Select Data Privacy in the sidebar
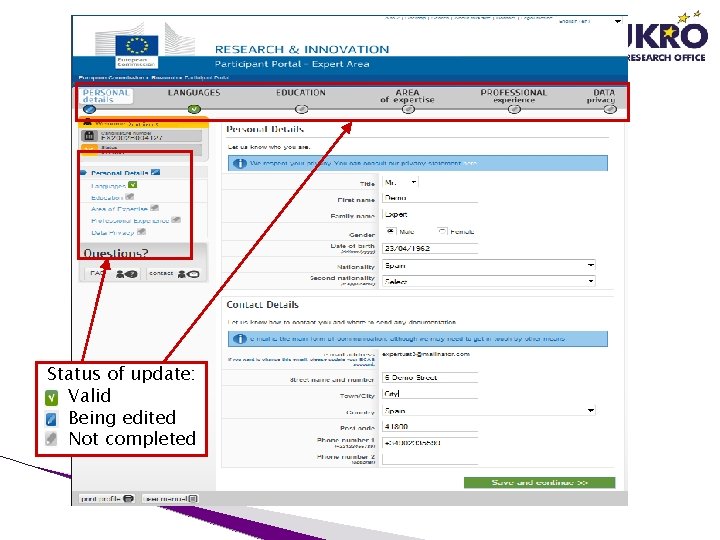720x540 pixels. [x=112, y=233]
